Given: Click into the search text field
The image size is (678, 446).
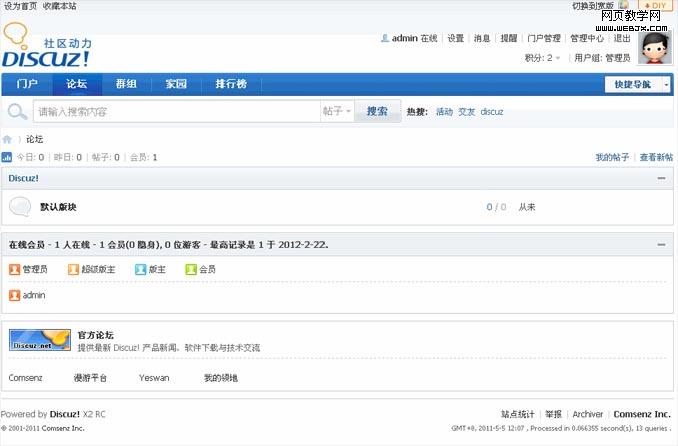Looking at the screenshot, I should point(175,111).
